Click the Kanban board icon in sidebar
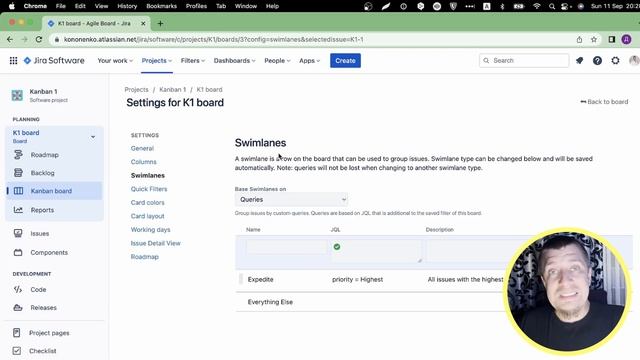The height and width of the screenshot is (360, 640). (x=18, y=191)
